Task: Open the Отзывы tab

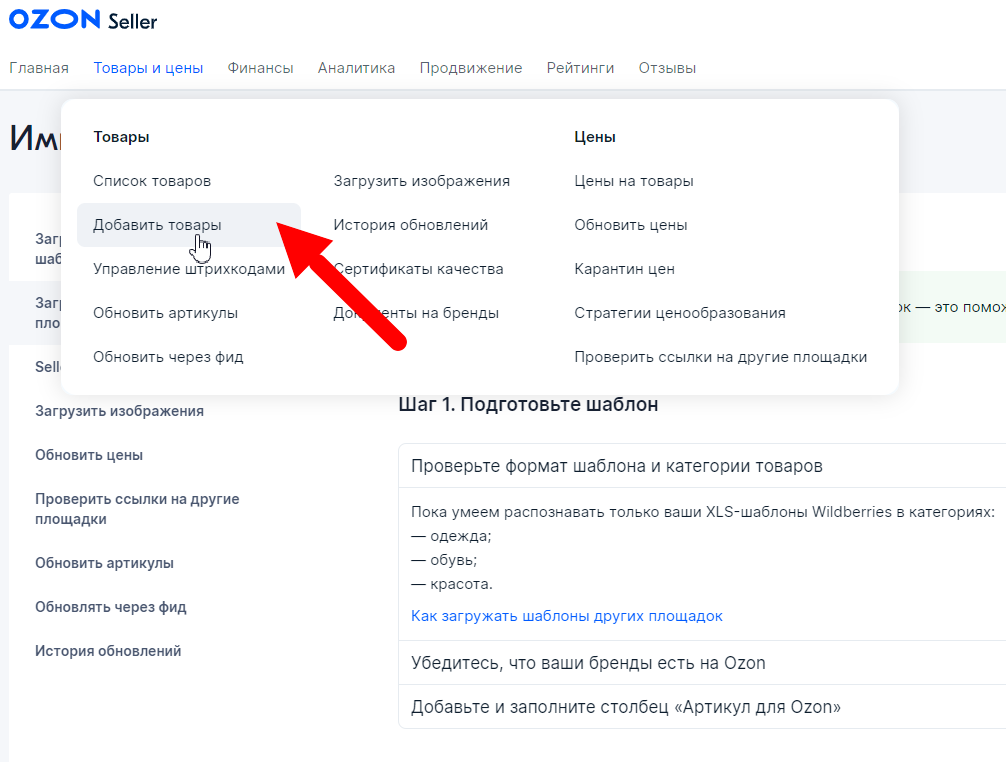Action: click(x=667, y=68)
